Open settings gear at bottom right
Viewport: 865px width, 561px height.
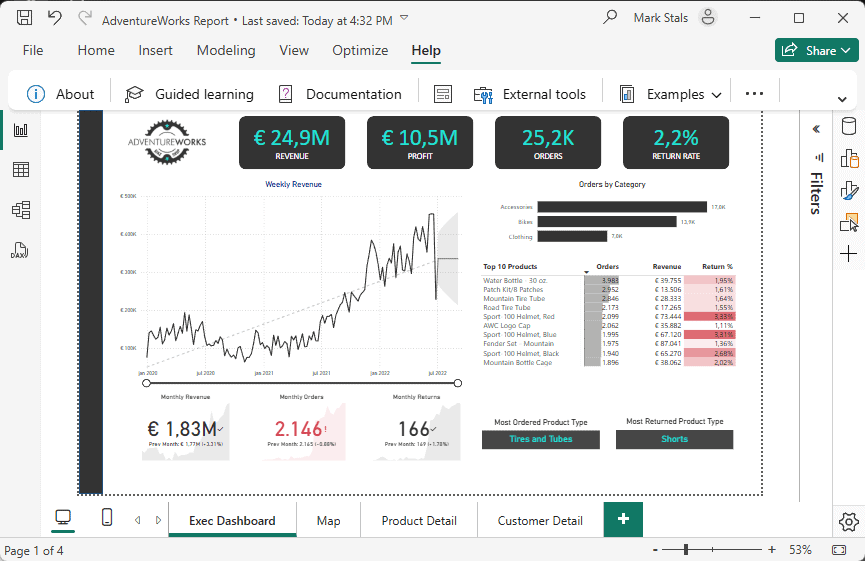click(x=849, y=521)
